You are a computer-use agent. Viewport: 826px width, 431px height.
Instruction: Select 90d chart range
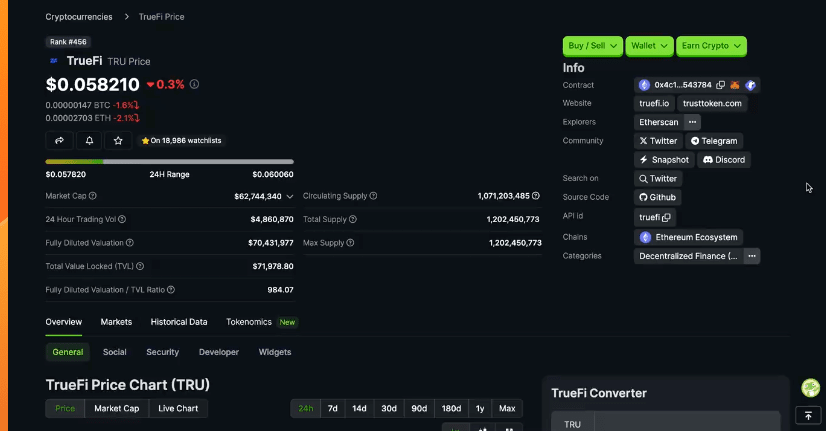[x=419, y=408]
